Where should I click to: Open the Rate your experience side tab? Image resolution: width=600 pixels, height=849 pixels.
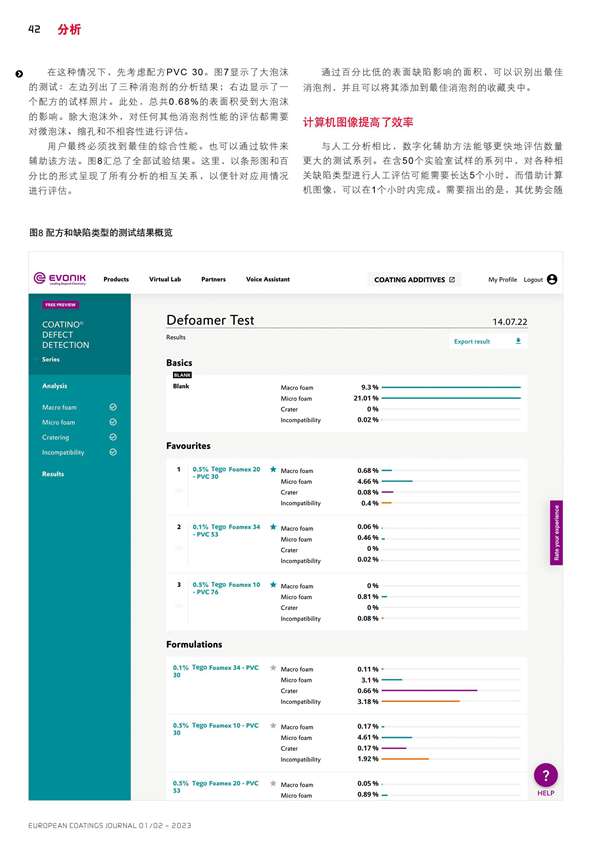pos(557,533)
